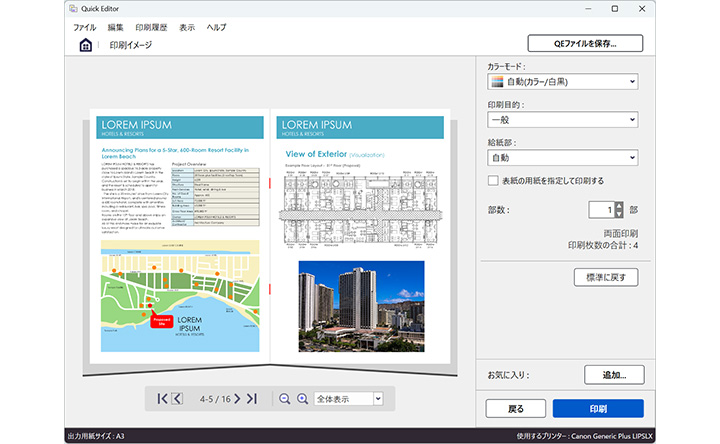The width and height of the screenshot is (720, 444).
Task: Maximize the Quick Editor window
Action: coord(615,9)
